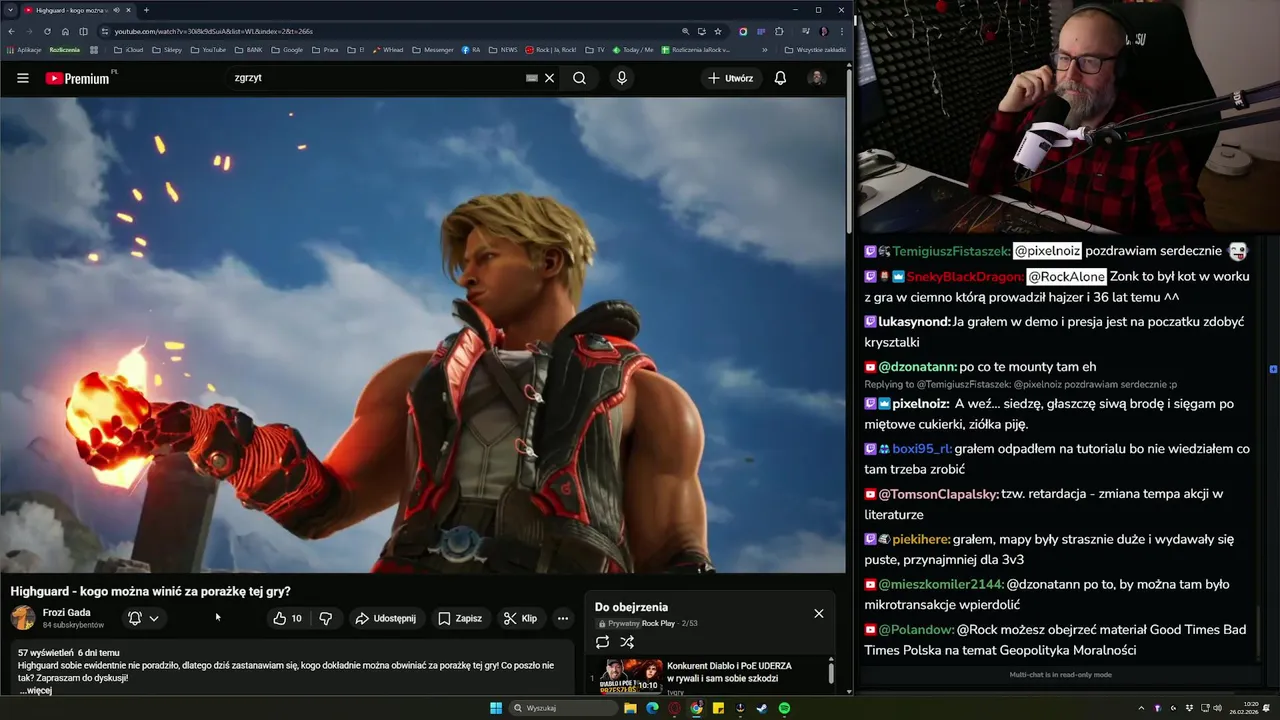Image resolution: width=1280 pixels, height=720 pixels.
Task: Open the Messenger bookmark
Action: pos(433,49)
